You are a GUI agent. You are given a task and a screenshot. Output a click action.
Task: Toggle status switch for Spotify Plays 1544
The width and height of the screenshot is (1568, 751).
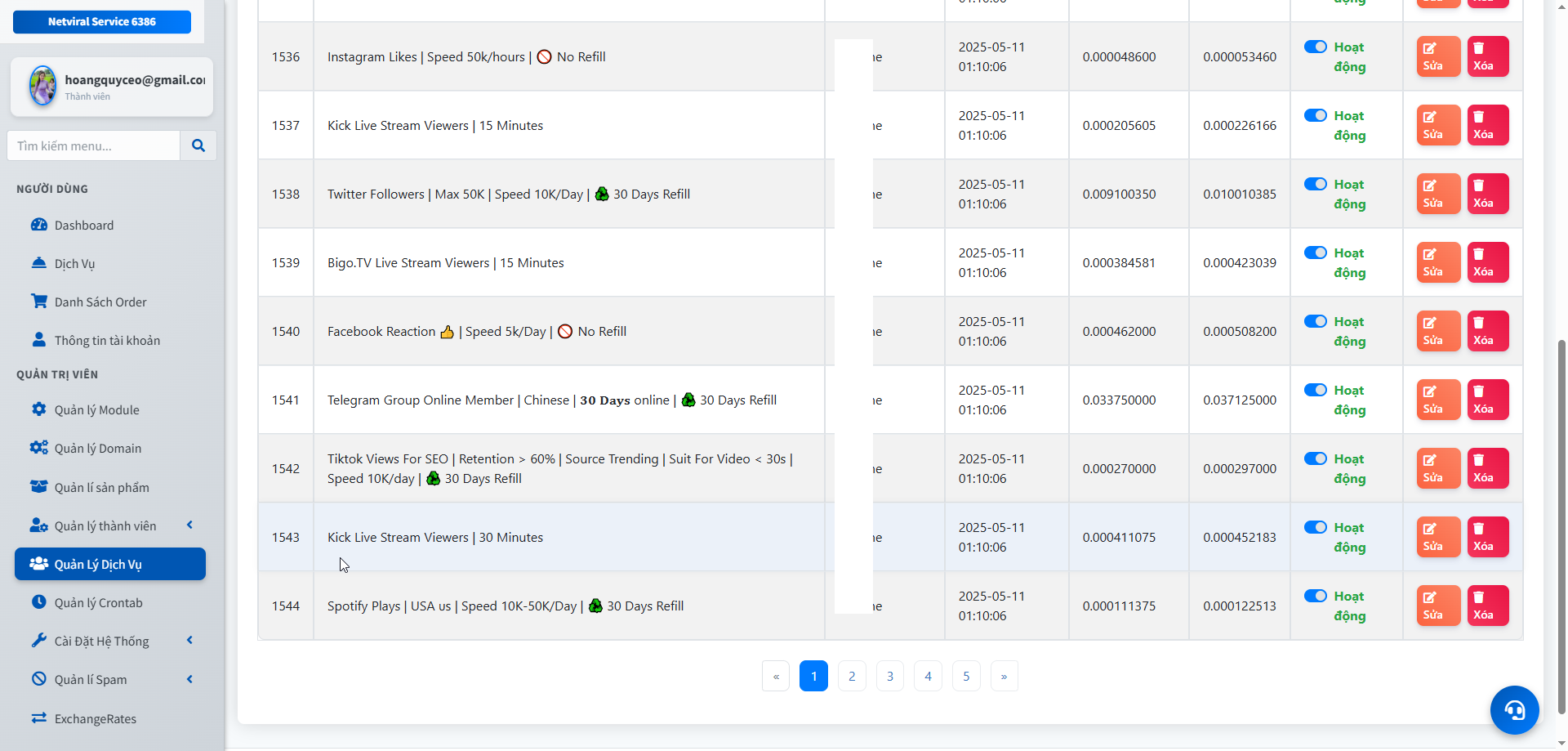point(1315,597)
